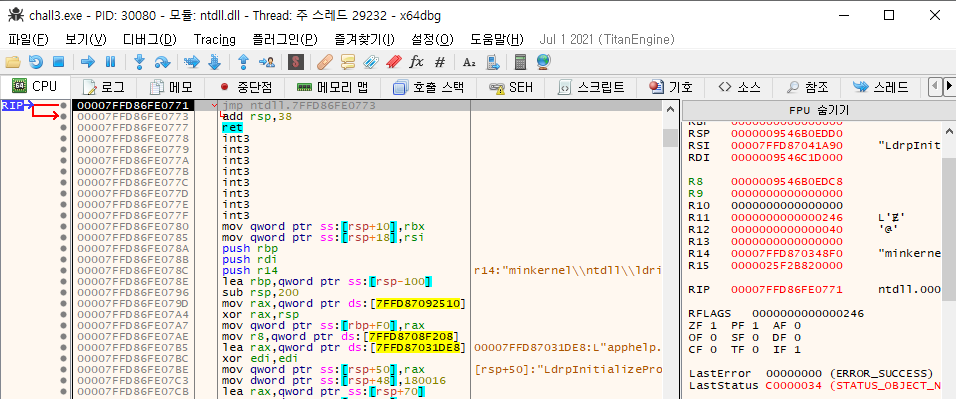Click the Bookmarks red icon
The width and height of the screenshot is (956, 399).
pyautogui.click(x=393, y=62)
